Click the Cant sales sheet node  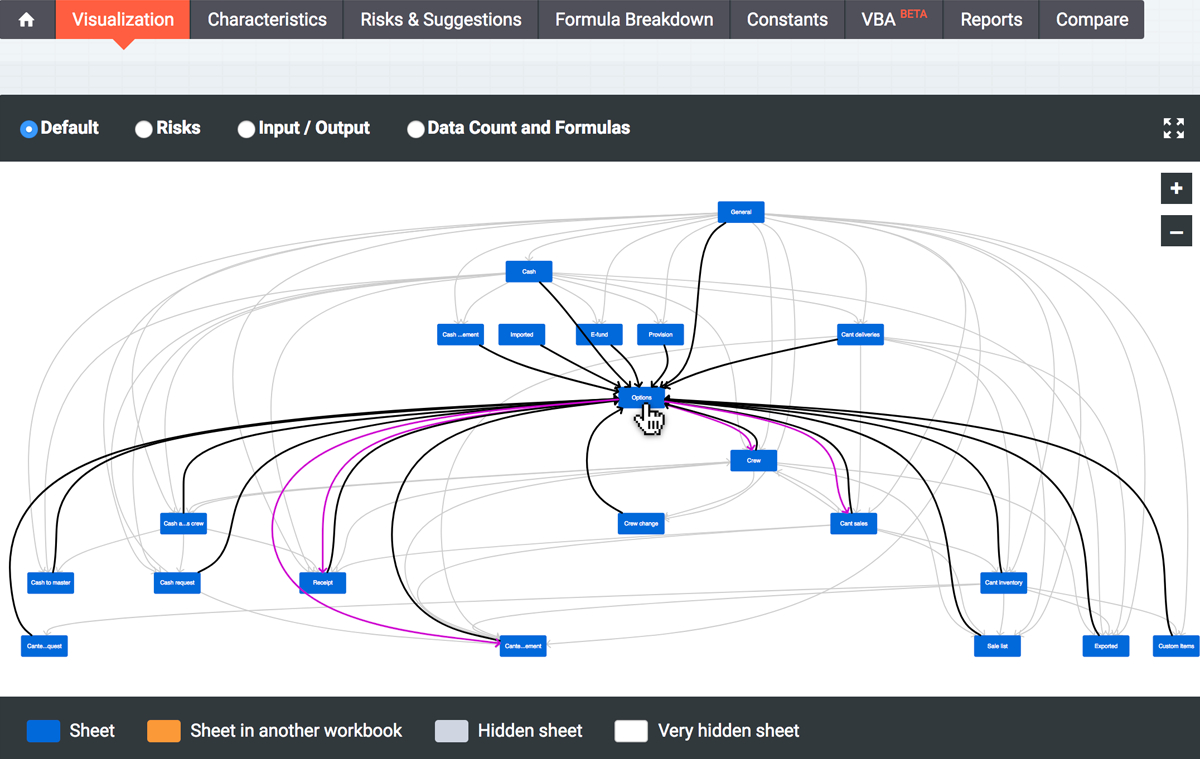pyautogui.click(x=854, y=523)
